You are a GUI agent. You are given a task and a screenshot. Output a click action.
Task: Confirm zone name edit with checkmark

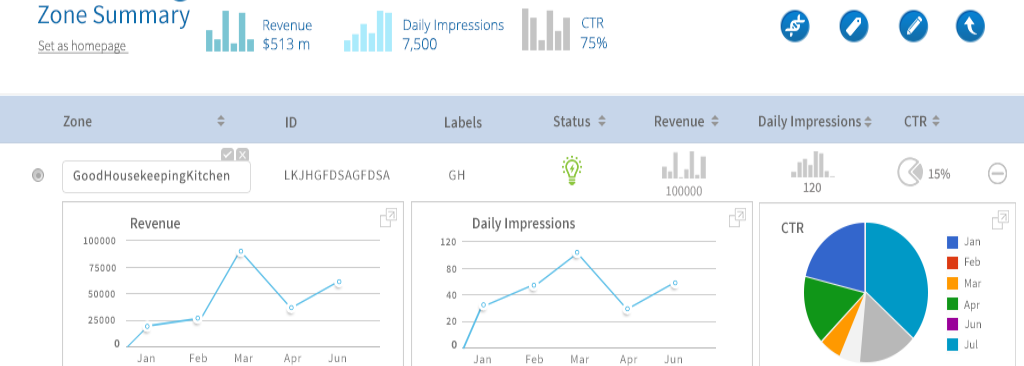227,154
